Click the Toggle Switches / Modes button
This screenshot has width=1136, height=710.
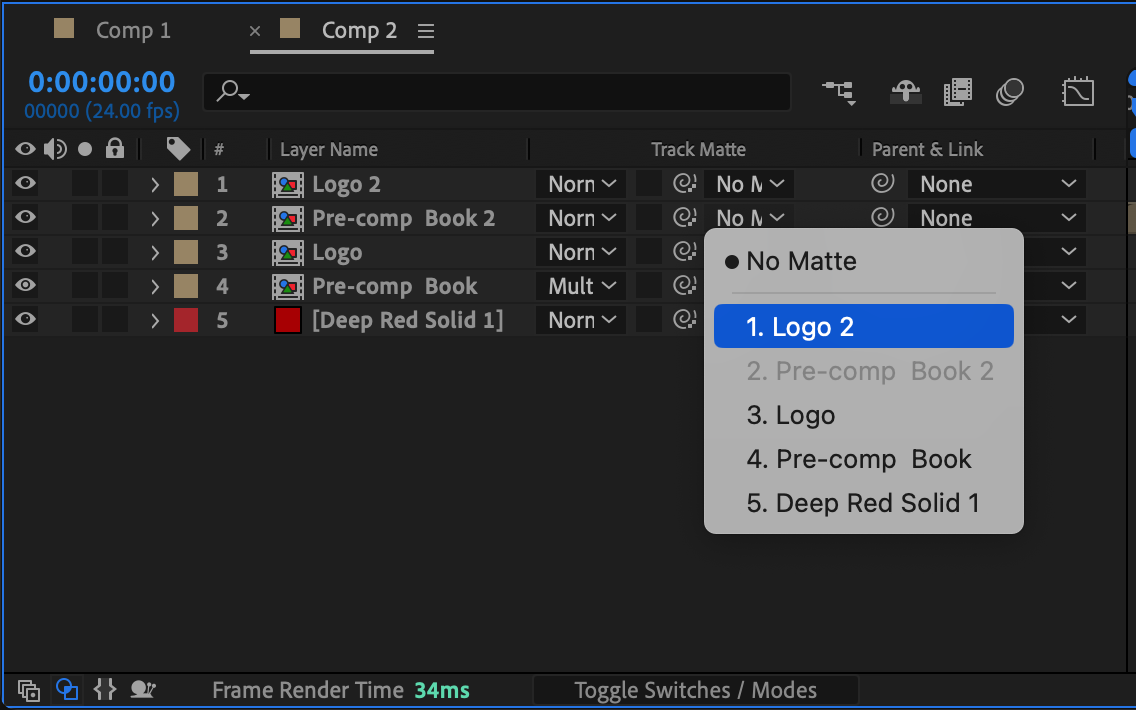695,690
